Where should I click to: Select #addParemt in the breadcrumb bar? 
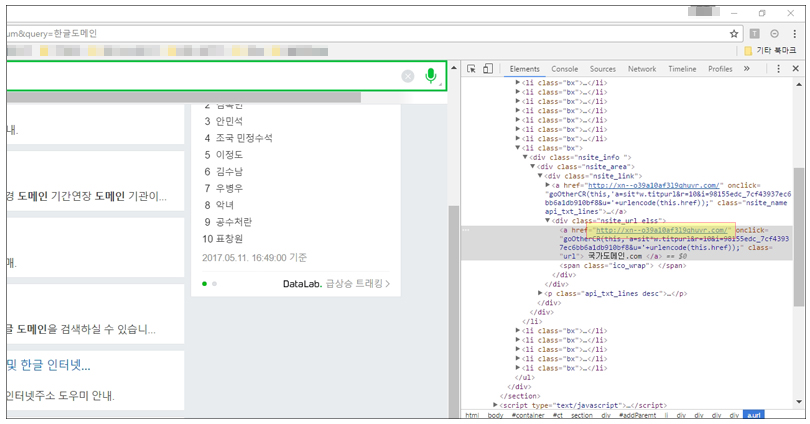coord(637,415)
